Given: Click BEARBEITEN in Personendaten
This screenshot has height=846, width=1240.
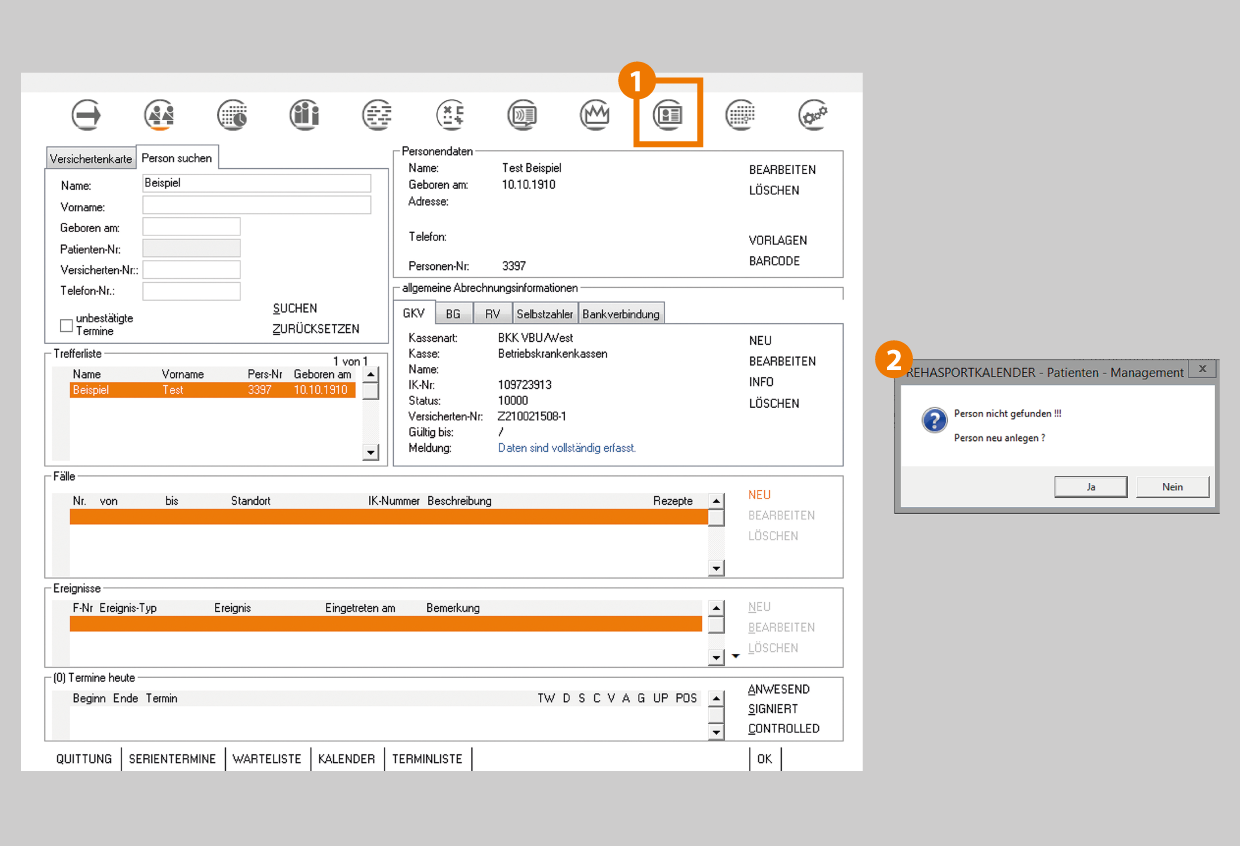Looking at the screenshot, I should (782, 170).
